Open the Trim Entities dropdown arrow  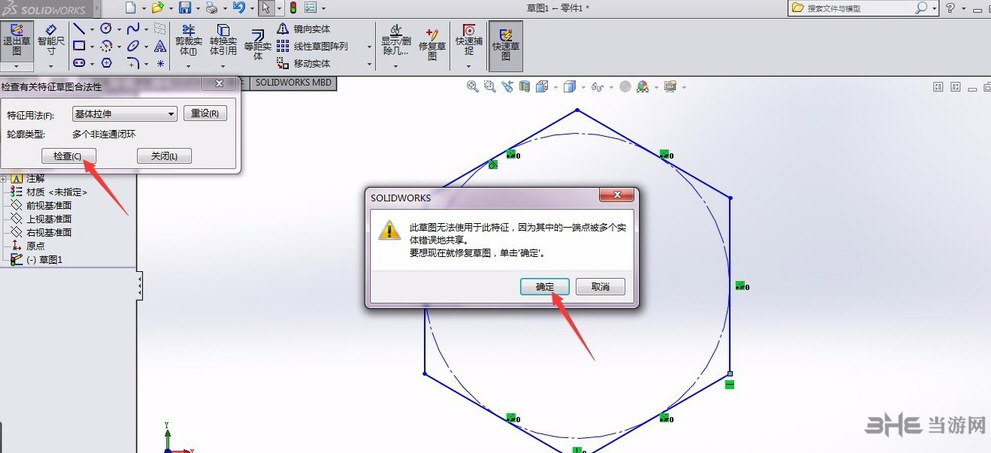188,65
